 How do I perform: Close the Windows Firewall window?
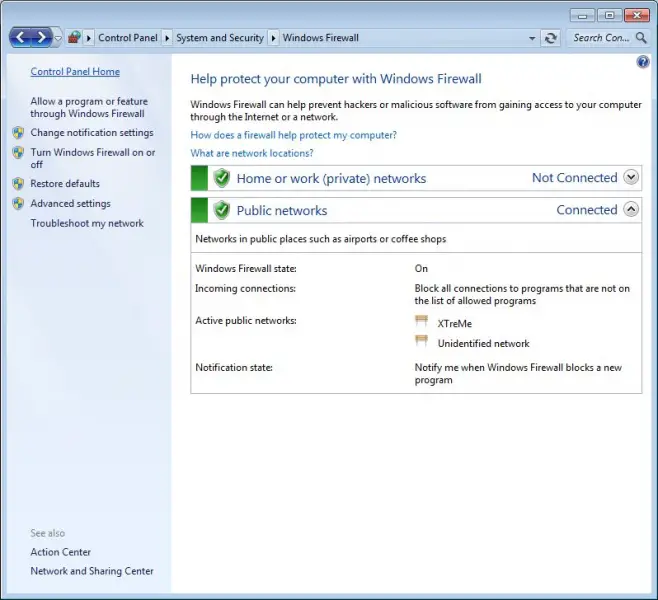[637, 16]
